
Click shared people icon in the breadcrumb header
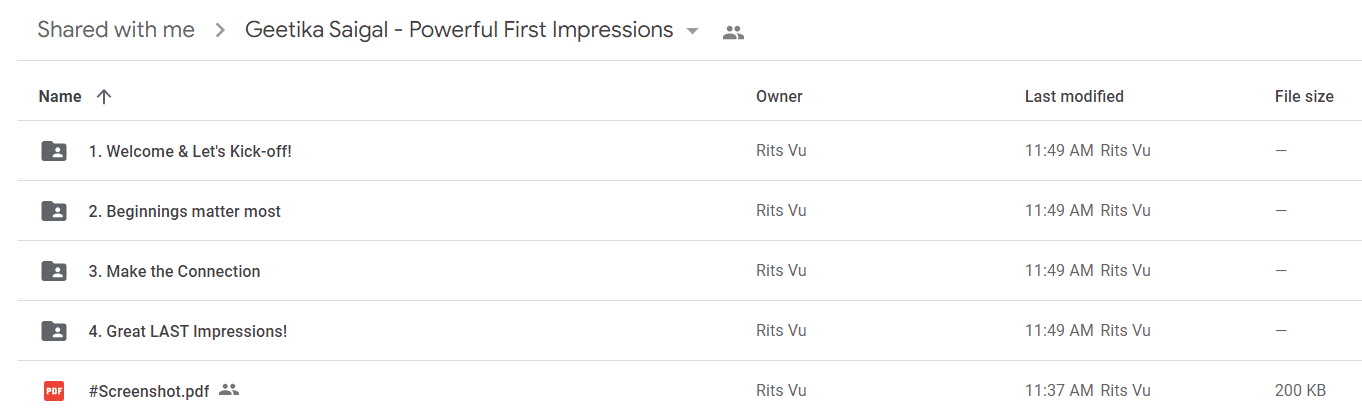point(733,32)
